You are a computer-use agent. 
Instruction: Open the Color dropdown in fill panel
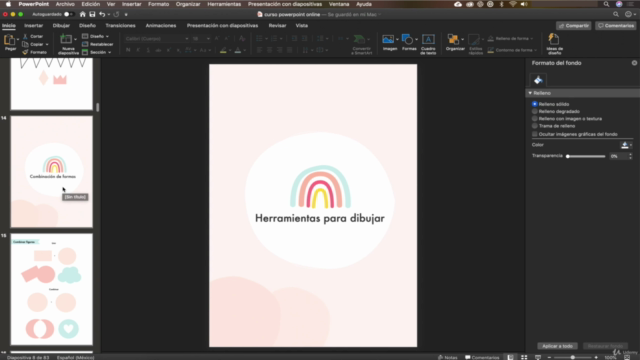[x=626, y=145]
